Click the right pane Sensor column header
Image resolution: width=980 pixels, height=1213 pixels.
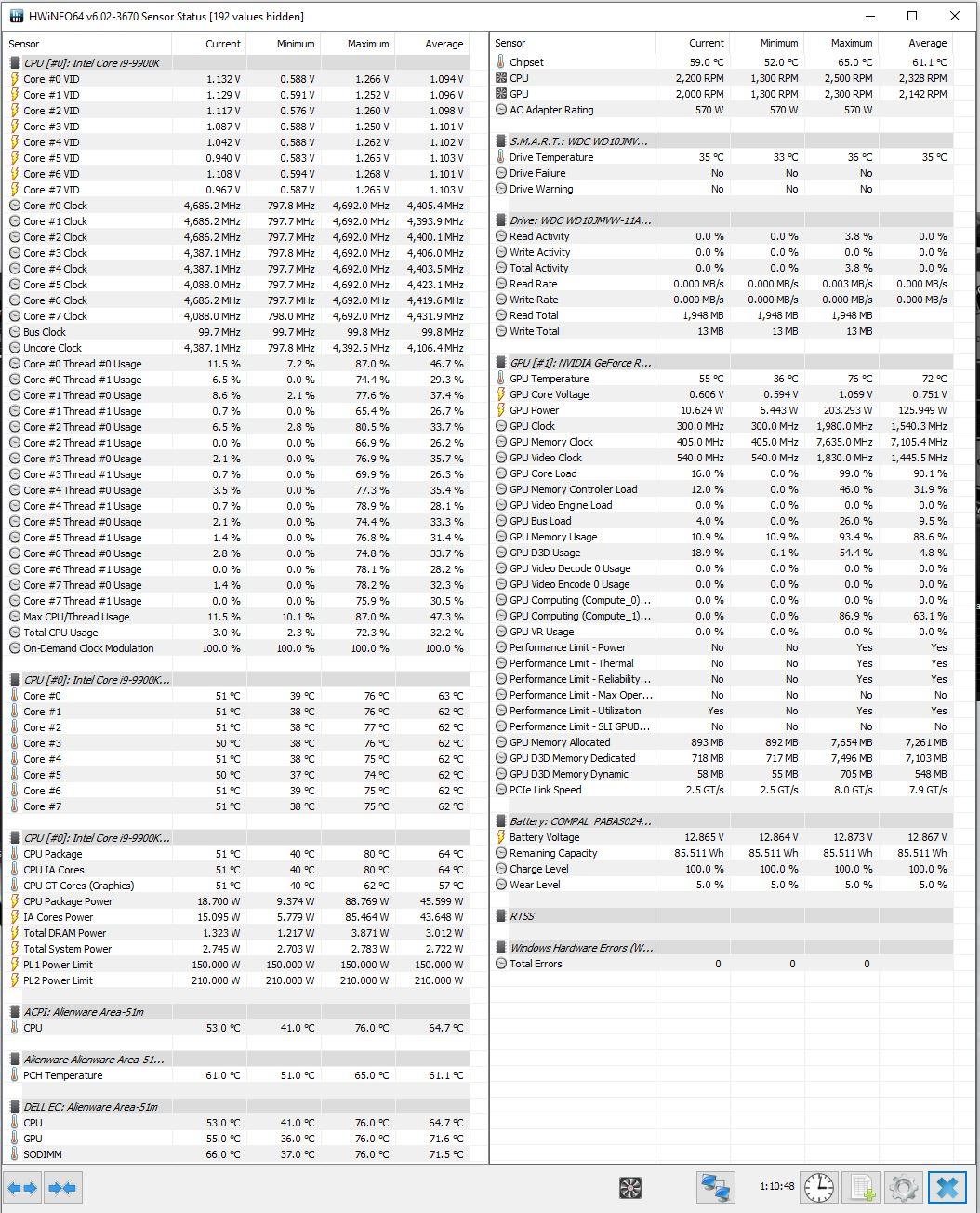coord(573,43)
